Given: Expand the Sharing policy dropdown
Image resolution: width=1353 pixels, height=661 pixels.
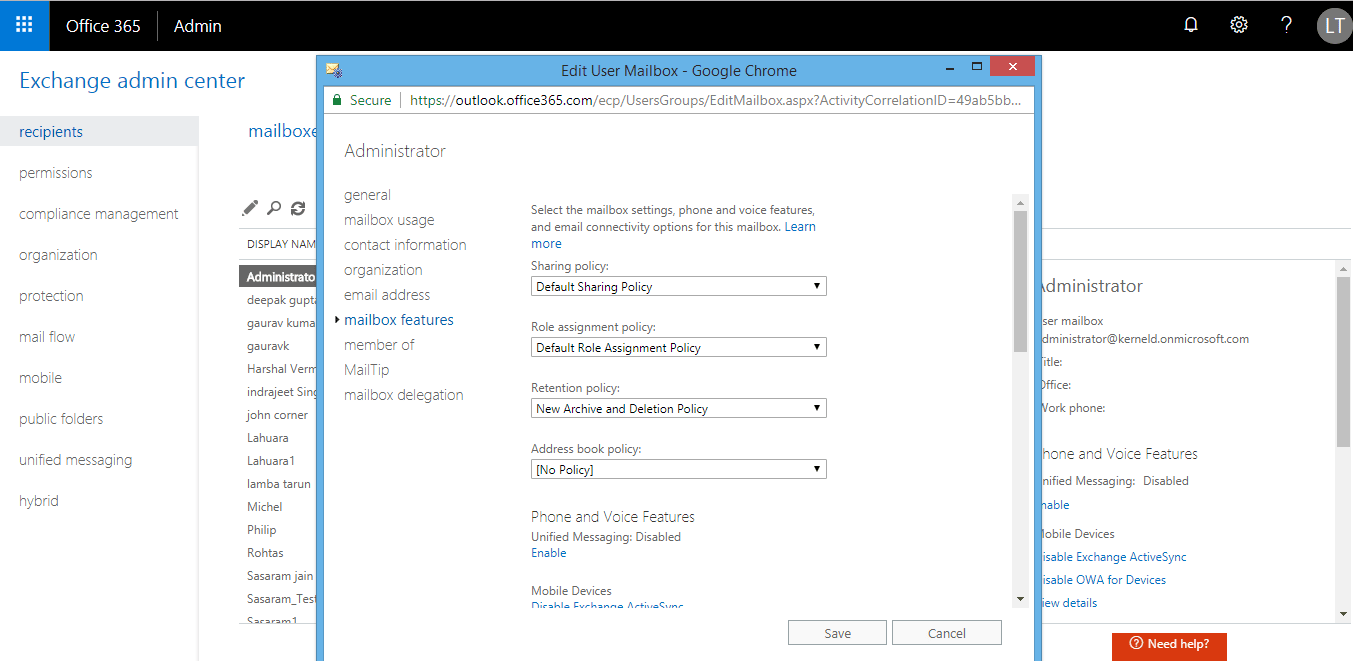Looking at the screenshot, I should 678,287.
